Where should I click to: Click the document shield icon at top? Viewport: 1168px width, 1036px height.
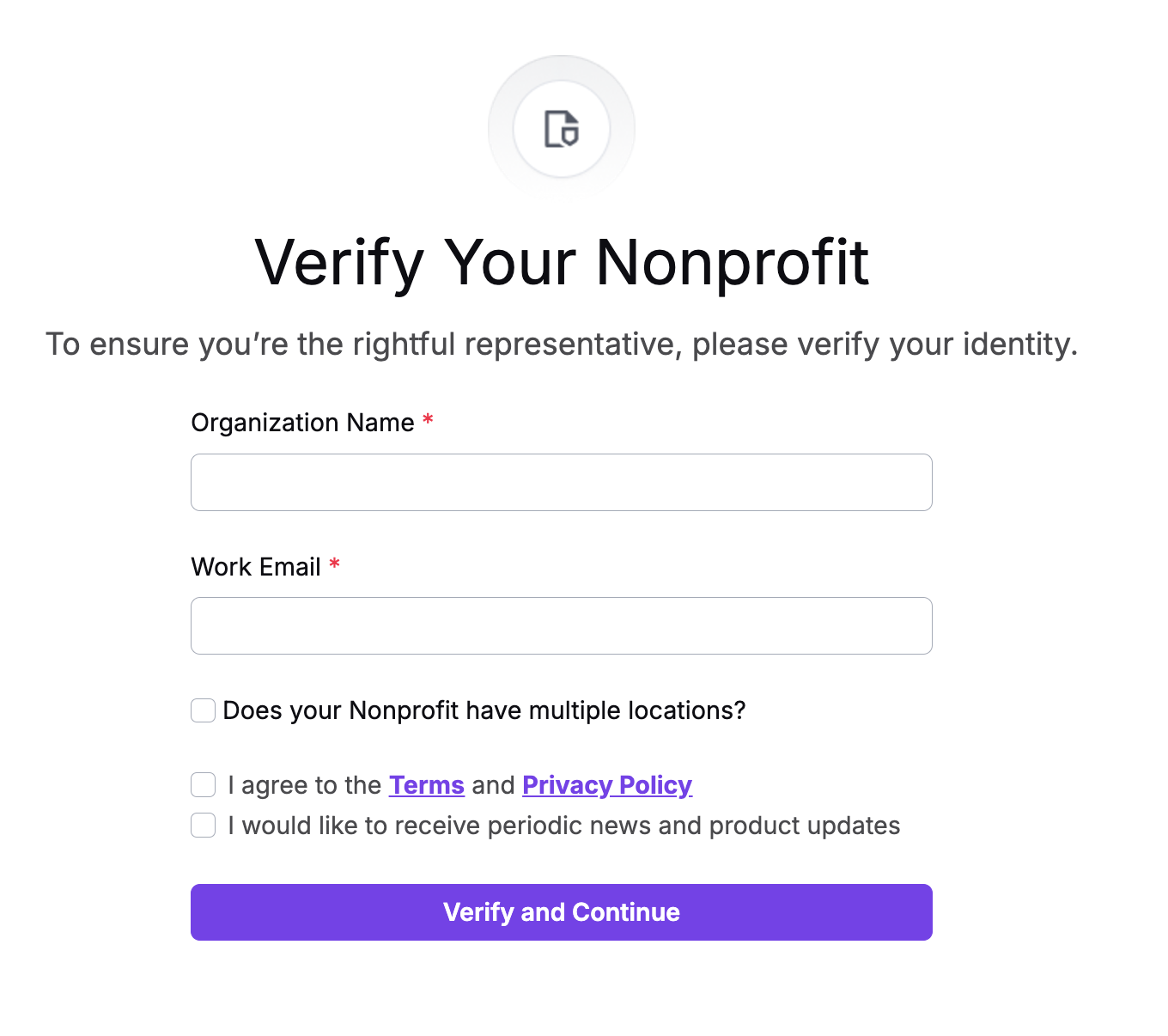pos(562,129)
